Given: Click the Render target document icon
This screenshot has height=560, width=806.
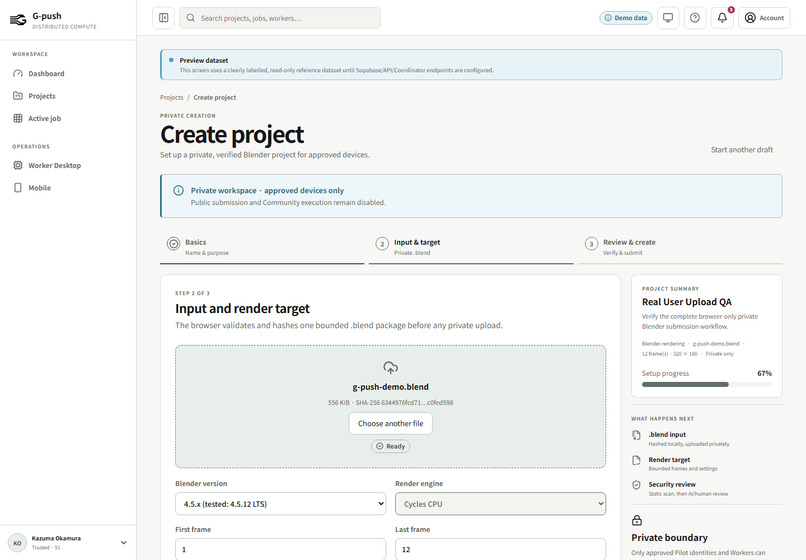Looking at the screenshot, I should pyautogui.click(x=636, y=460).
